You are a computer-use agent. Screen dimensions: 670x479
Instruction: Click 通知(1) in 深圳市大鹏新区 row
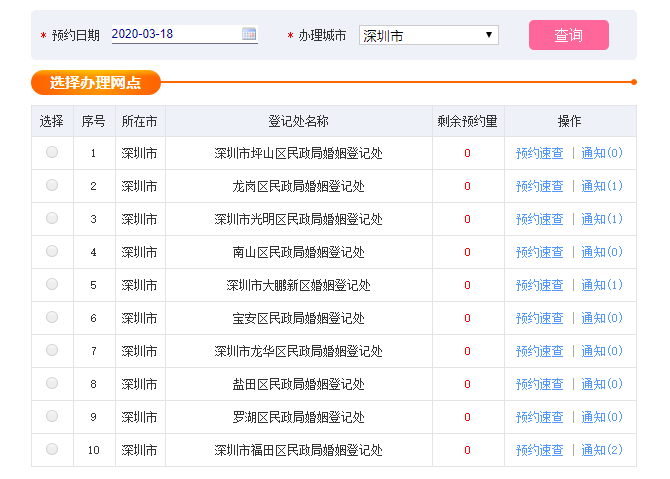point(602,285)
